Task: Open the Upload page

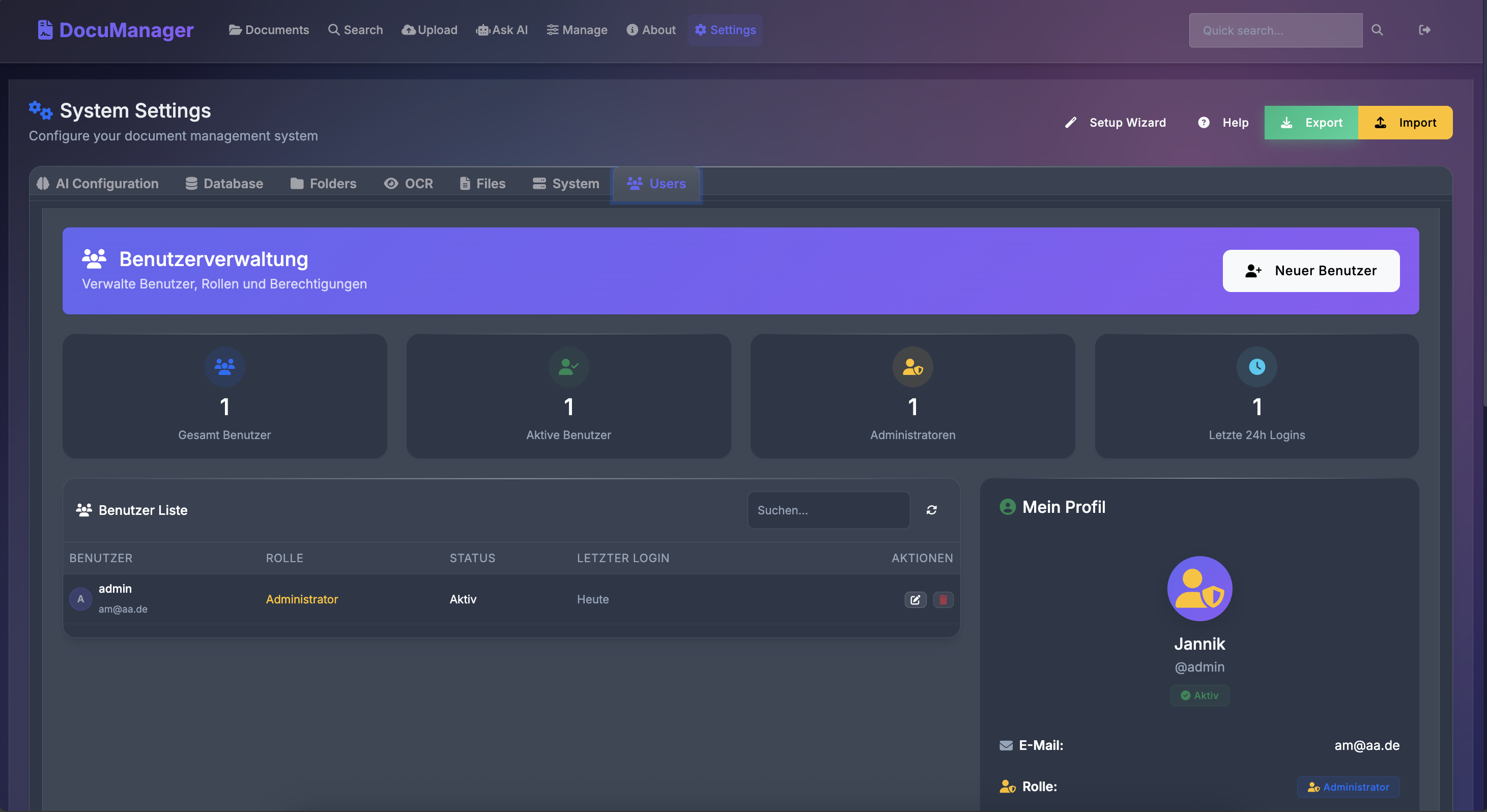Action: pos(430,30)
